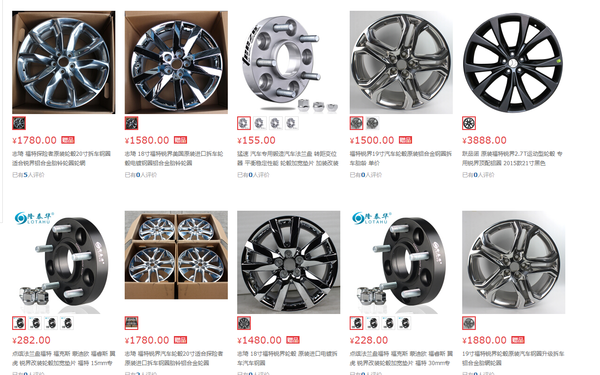Image resolution: width=600 pixels, height=375 pixels.
Task: Open reviews link under the ¥1500.00 wheel
Action: click(x=366, y=175)
